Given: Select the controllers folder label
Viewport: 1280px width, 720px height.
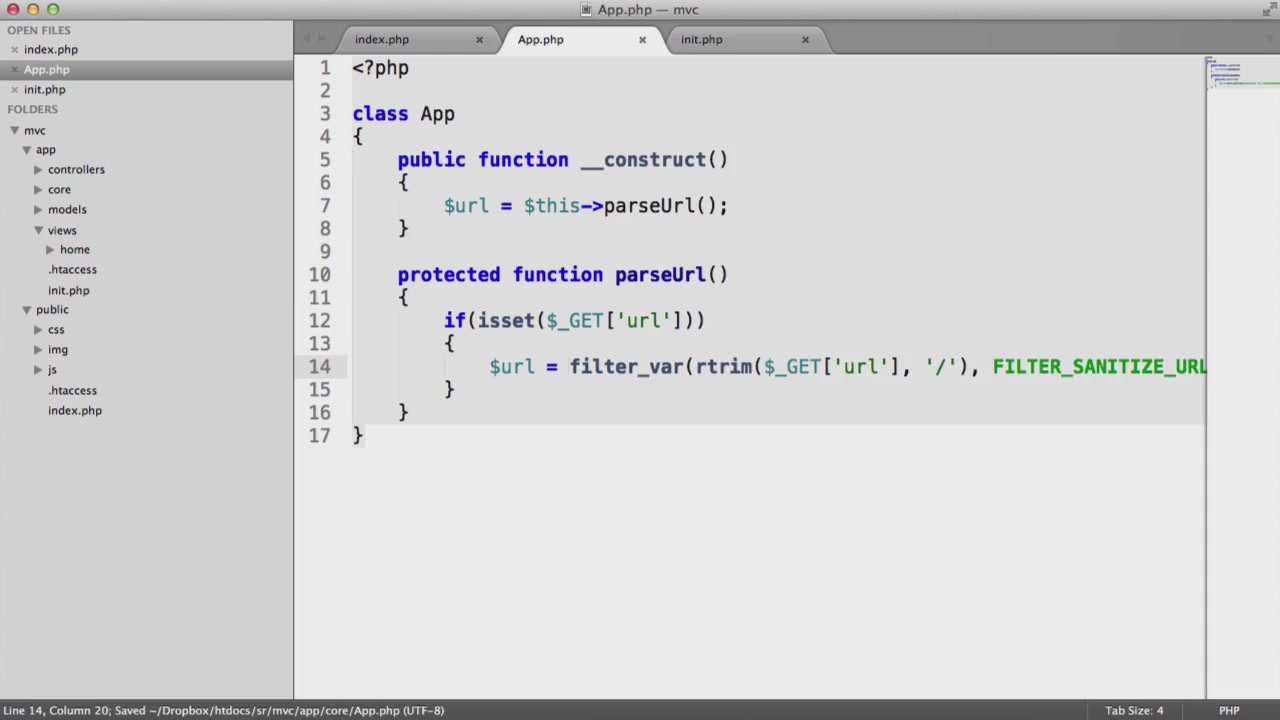Looking at the screenshot, I should pos(76,170).
